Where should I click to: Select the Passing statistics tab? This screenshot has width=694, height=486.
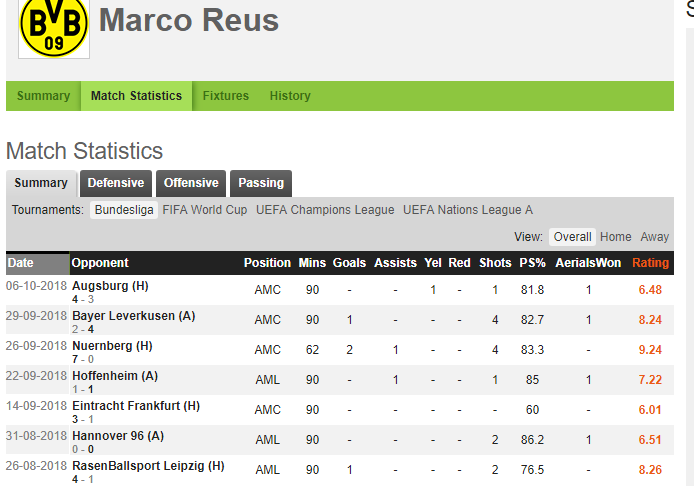pyautogui.click(x=261, y=183)
